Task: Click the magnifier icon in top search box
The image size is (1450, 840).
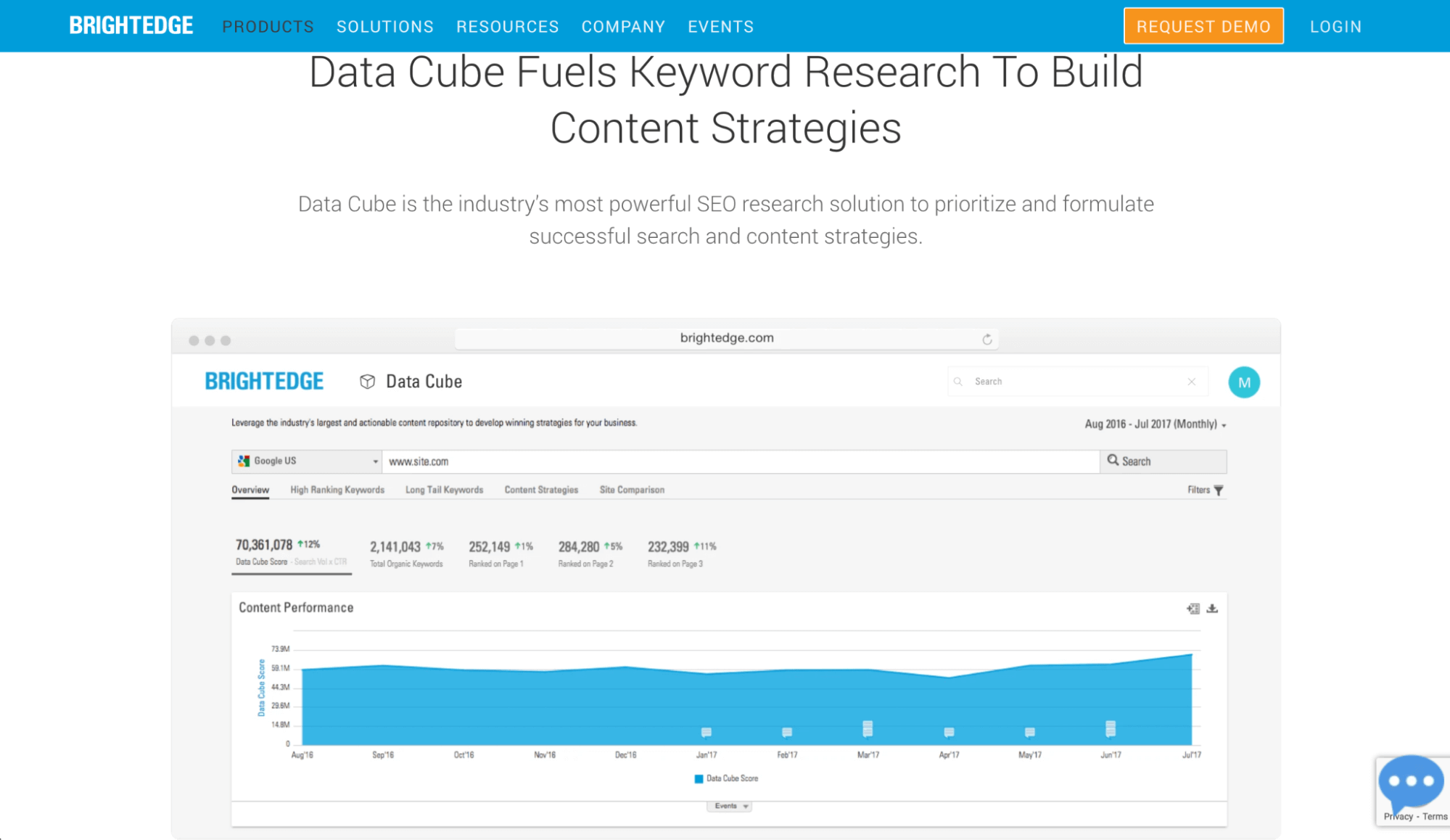Action: 958,382
